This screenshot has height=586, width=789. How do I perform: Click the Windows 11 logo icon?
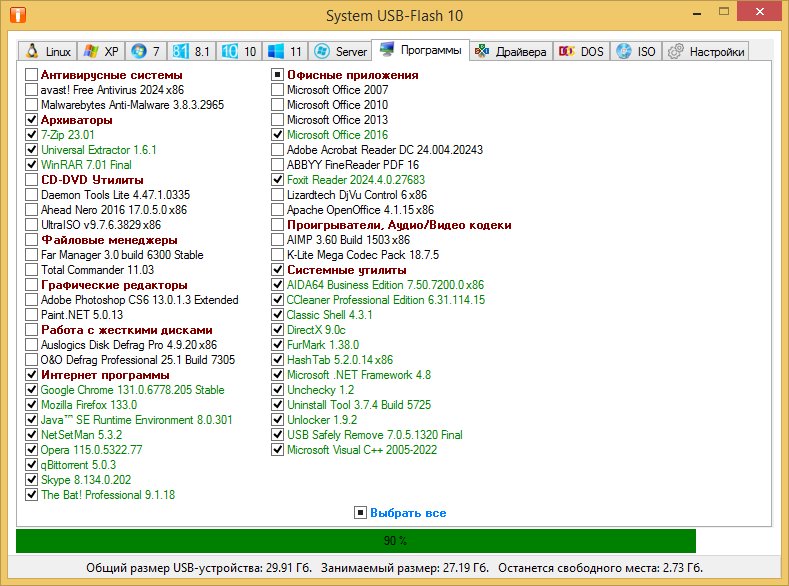click(275, 51)
